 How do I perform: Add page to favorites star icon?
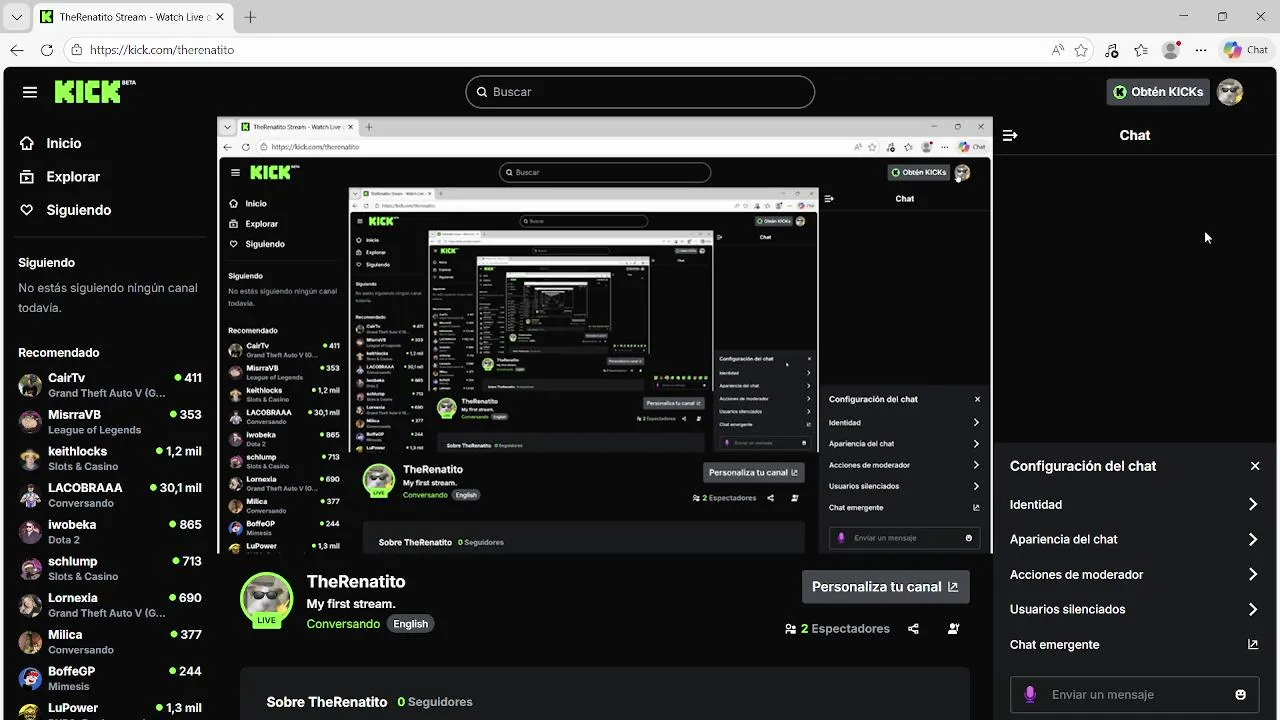pyautogui.click(x=1081, y=50)
